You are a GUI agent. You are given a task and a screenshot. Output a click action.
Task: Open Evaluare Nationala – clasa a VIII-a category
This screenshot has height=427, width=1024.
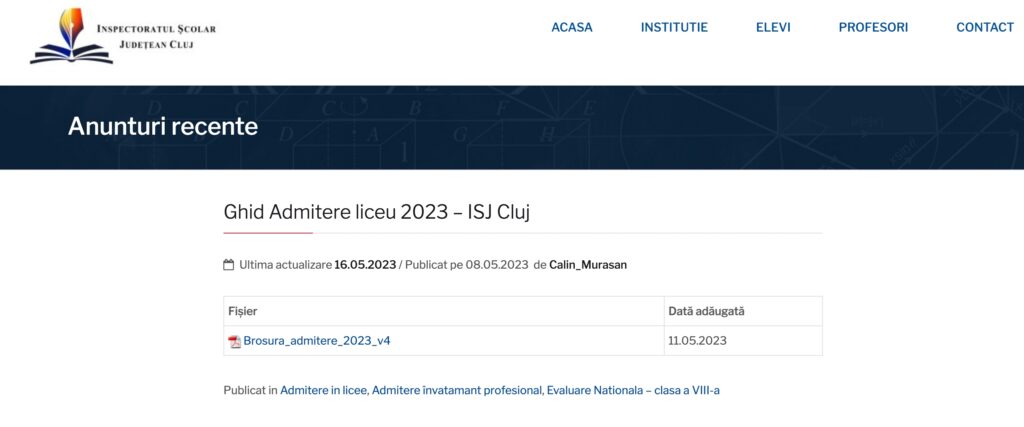tap(633, 390)
